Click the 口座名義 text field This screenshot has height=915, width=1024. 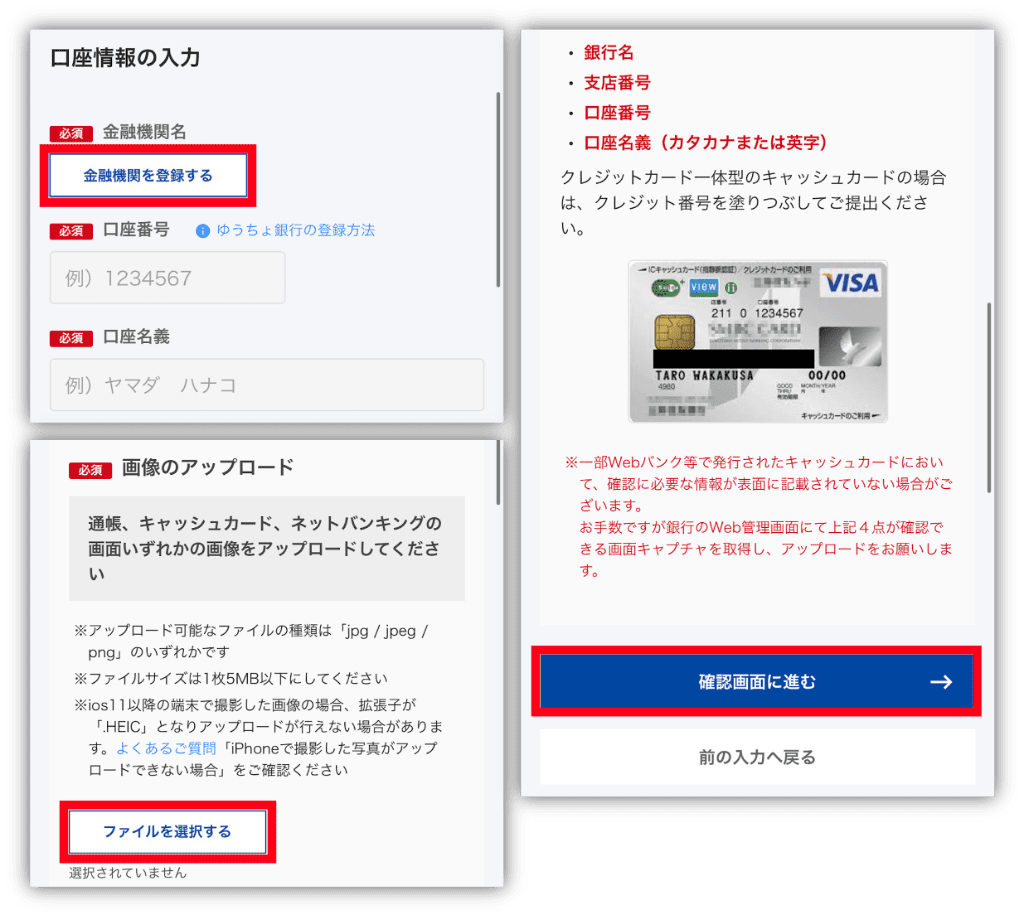point(266,385)
